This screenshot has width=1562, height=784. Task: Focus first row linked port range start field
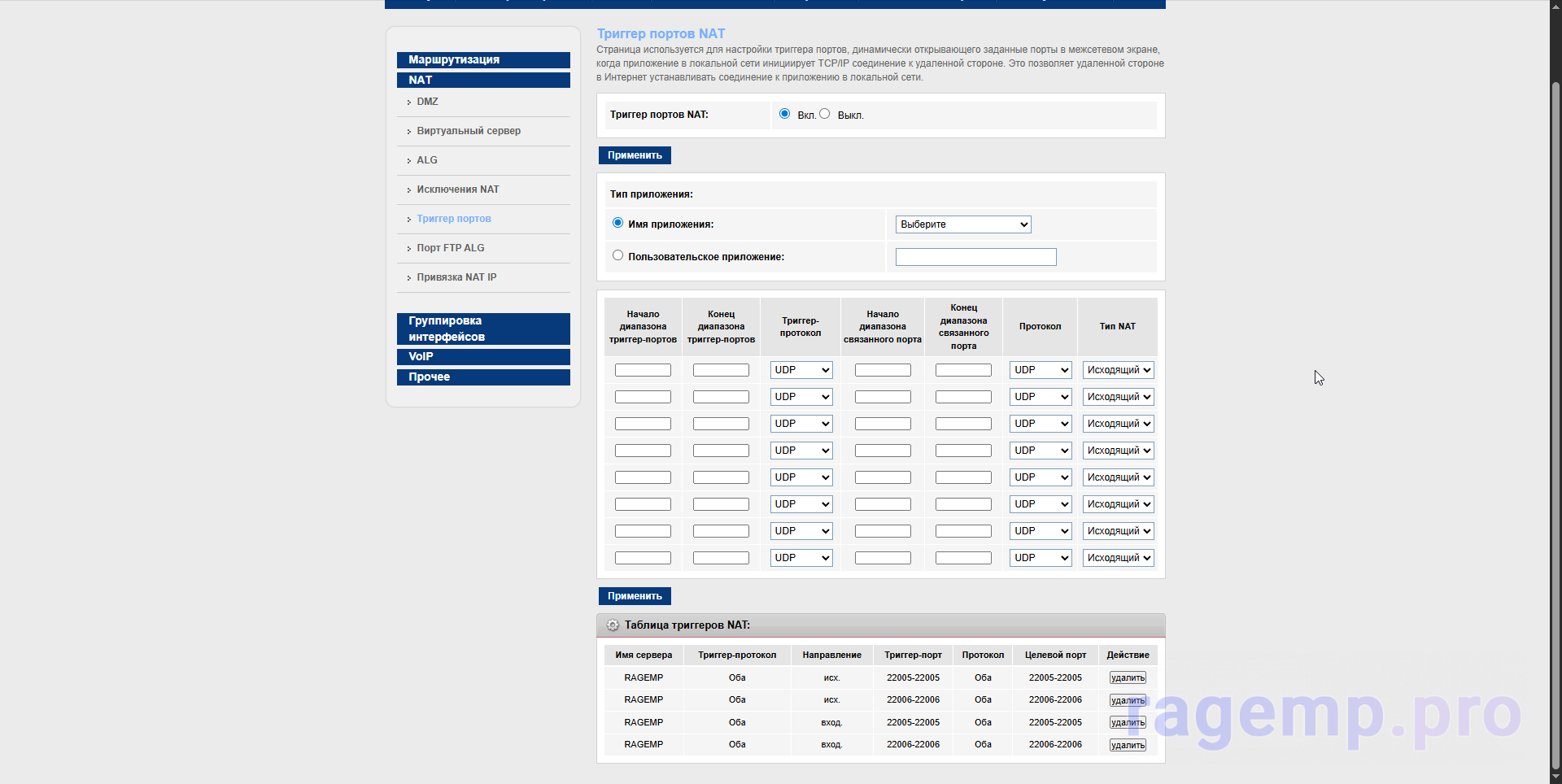[883, 370]
